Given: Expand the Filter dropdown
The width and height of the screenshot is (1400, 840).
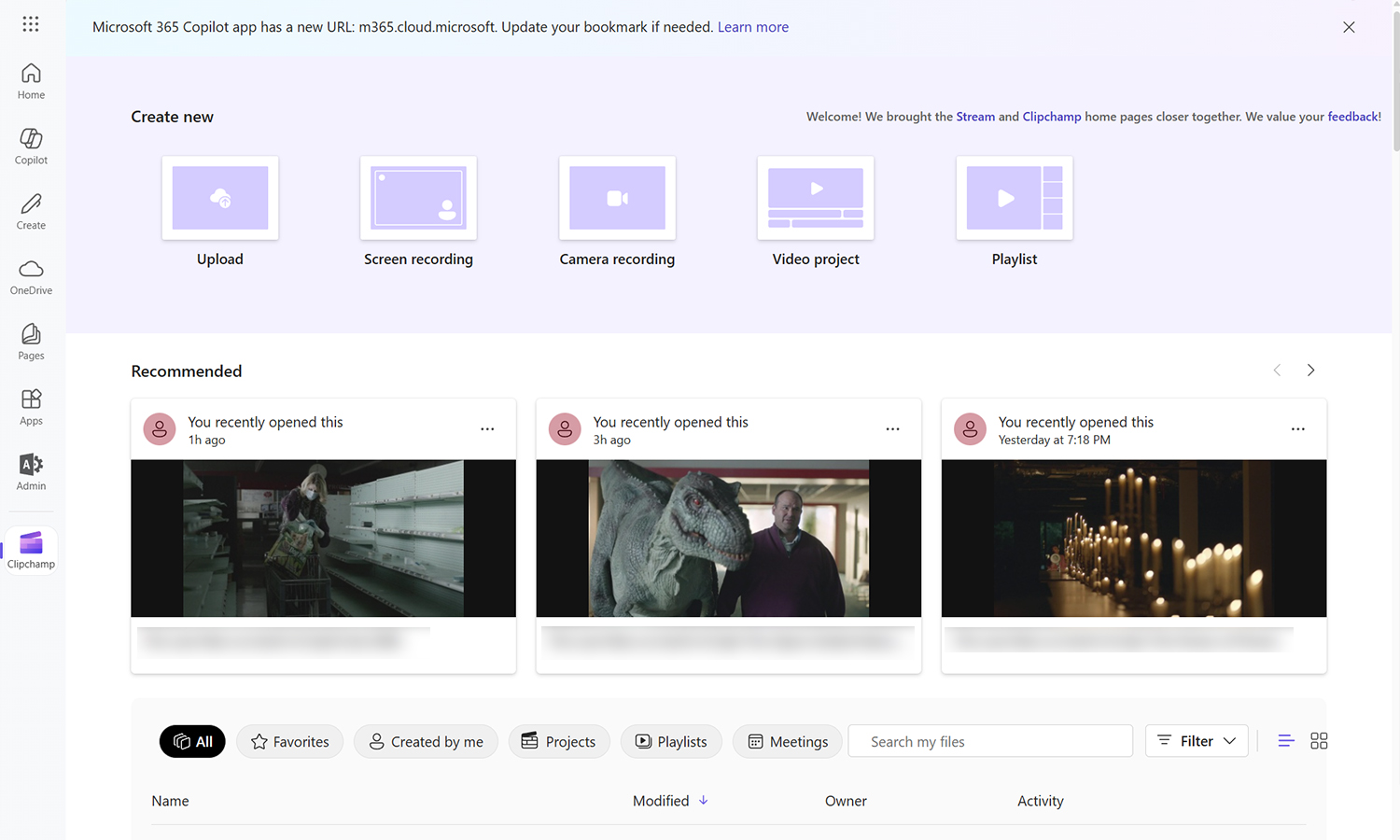Looking at the screenshot, I should coord(1197,741).
